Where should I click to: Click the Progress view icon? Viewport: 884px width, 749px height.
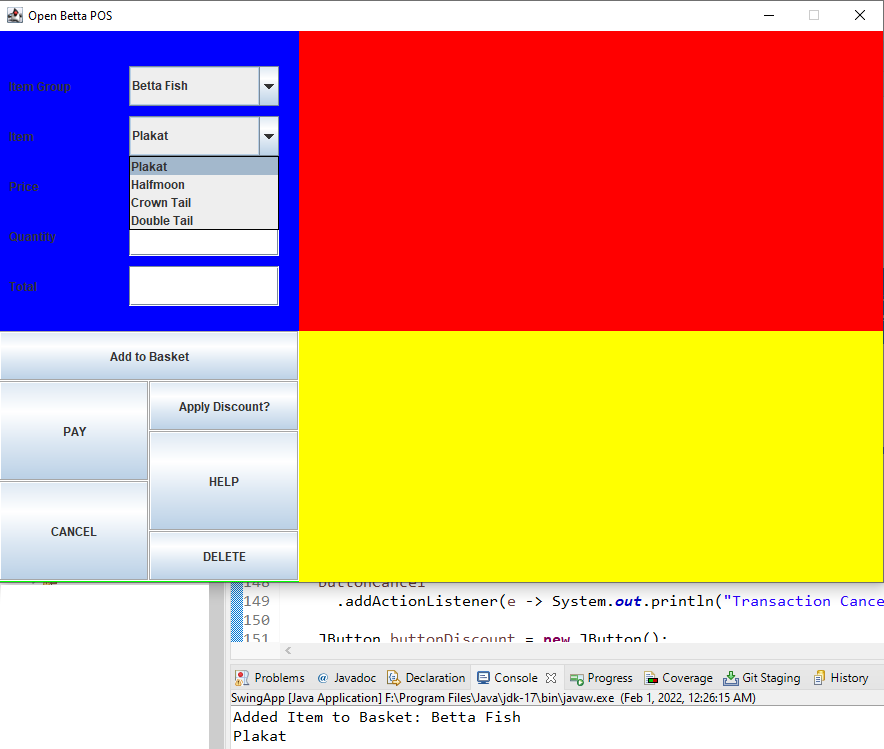(577, 679)
